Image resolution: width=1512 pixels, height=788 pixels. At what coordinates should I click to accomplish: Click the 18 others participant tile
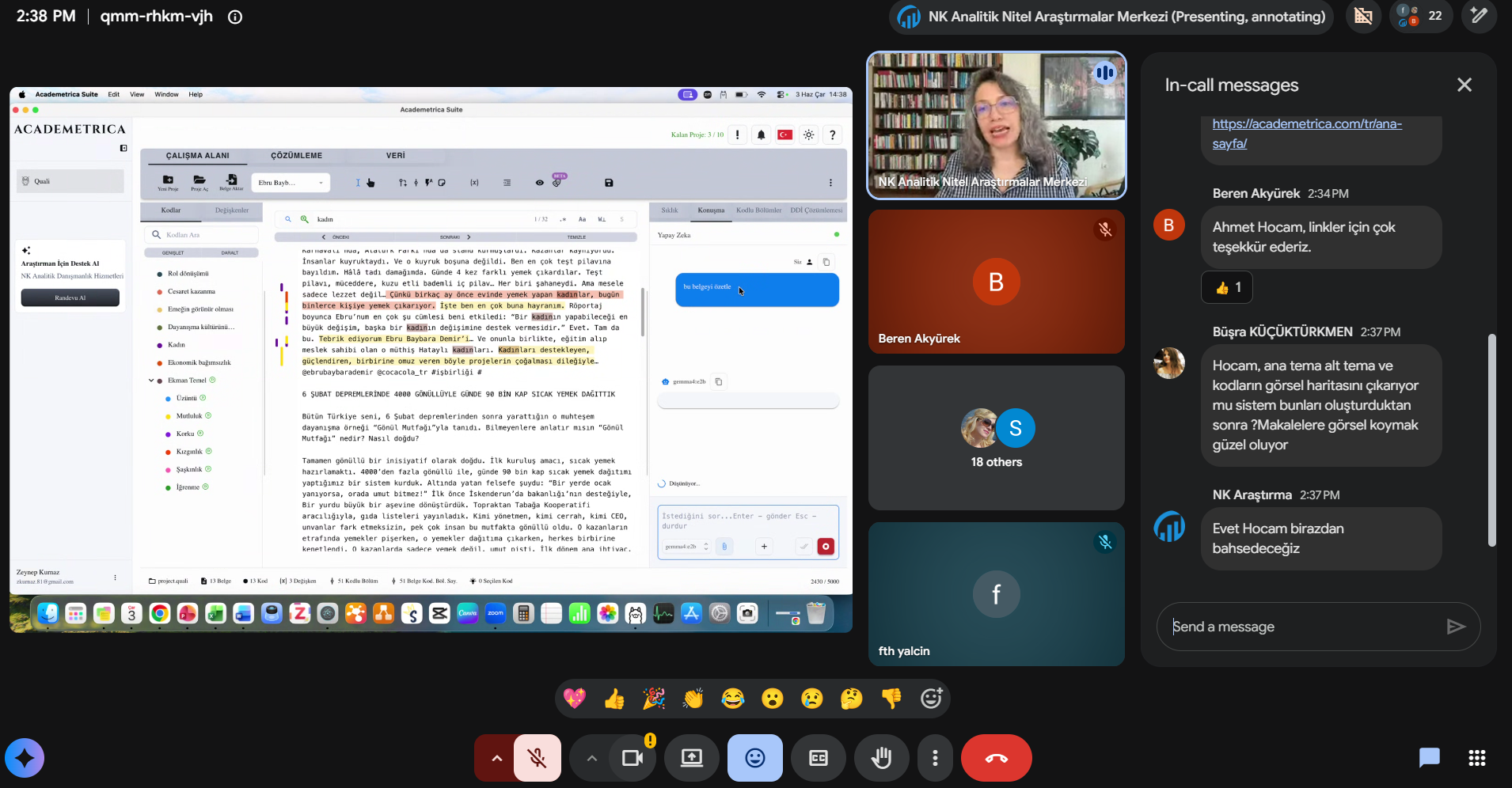[x=997, y=438]
